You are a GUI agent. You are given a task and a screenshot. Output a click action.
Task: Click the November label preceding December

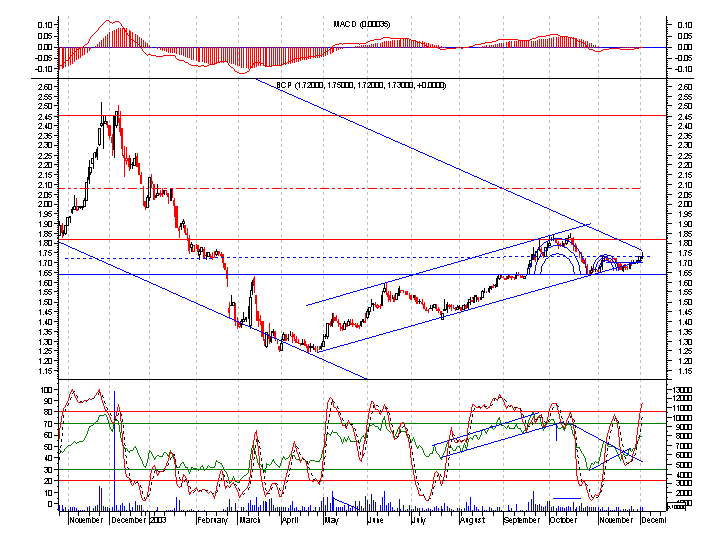click(86, 520)
